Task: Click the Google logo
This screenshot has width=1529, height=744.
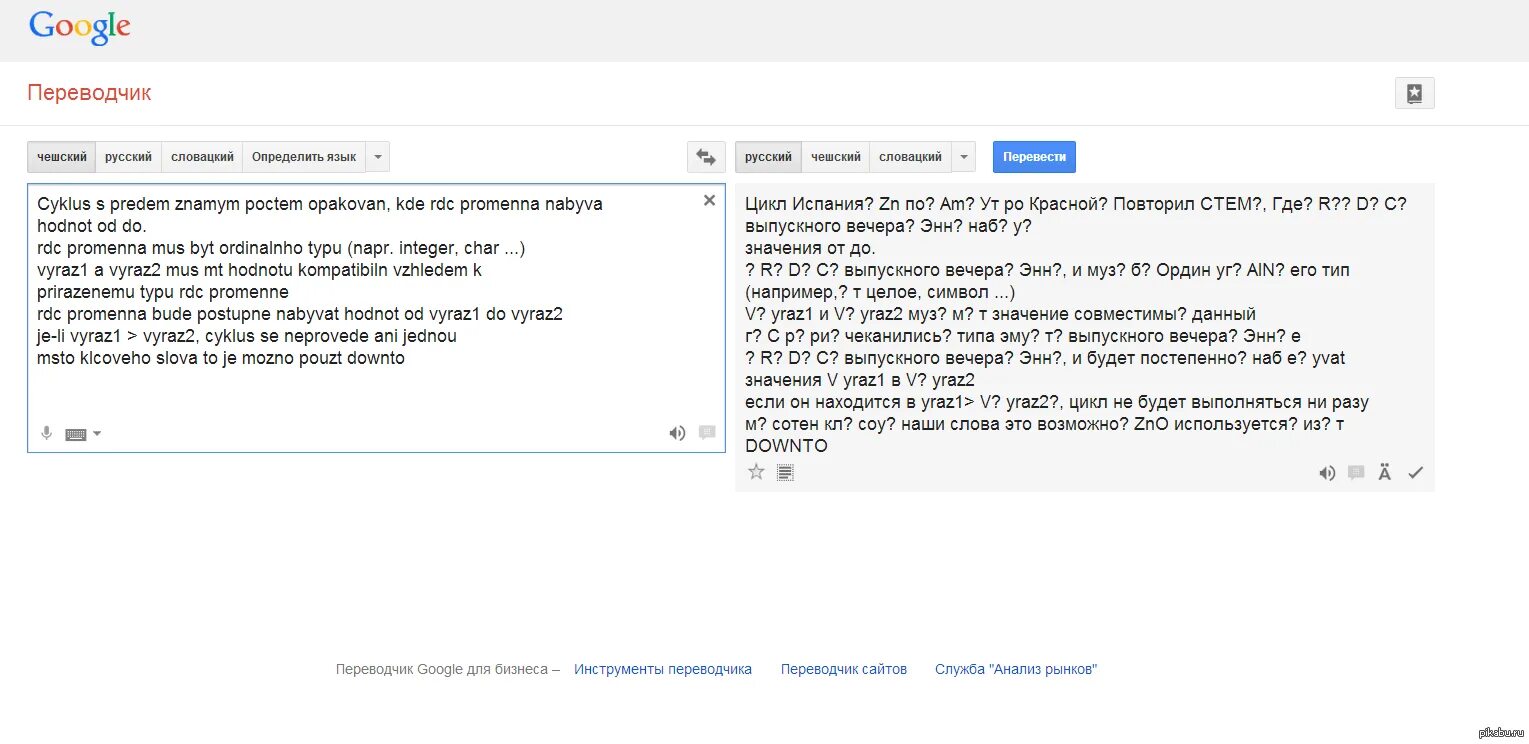Action: coord(80,28)
